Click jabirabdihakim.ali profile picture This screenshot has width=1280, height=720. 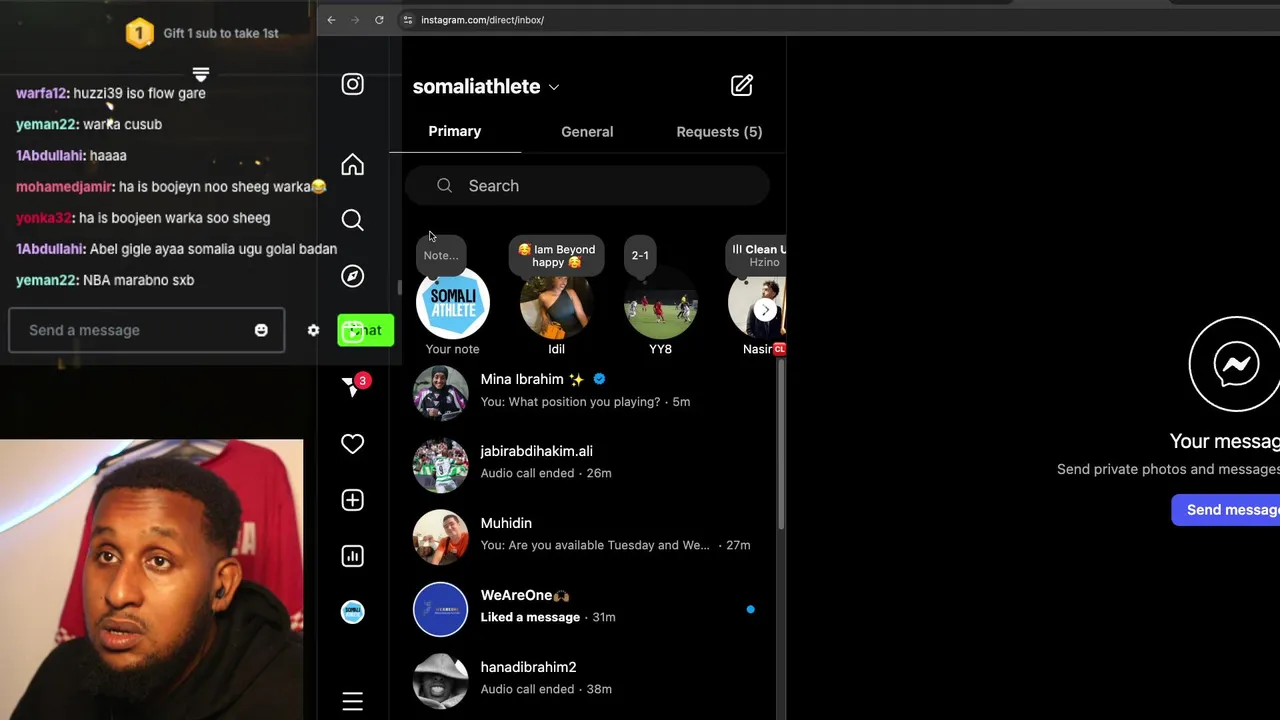(x=440, y=465)
